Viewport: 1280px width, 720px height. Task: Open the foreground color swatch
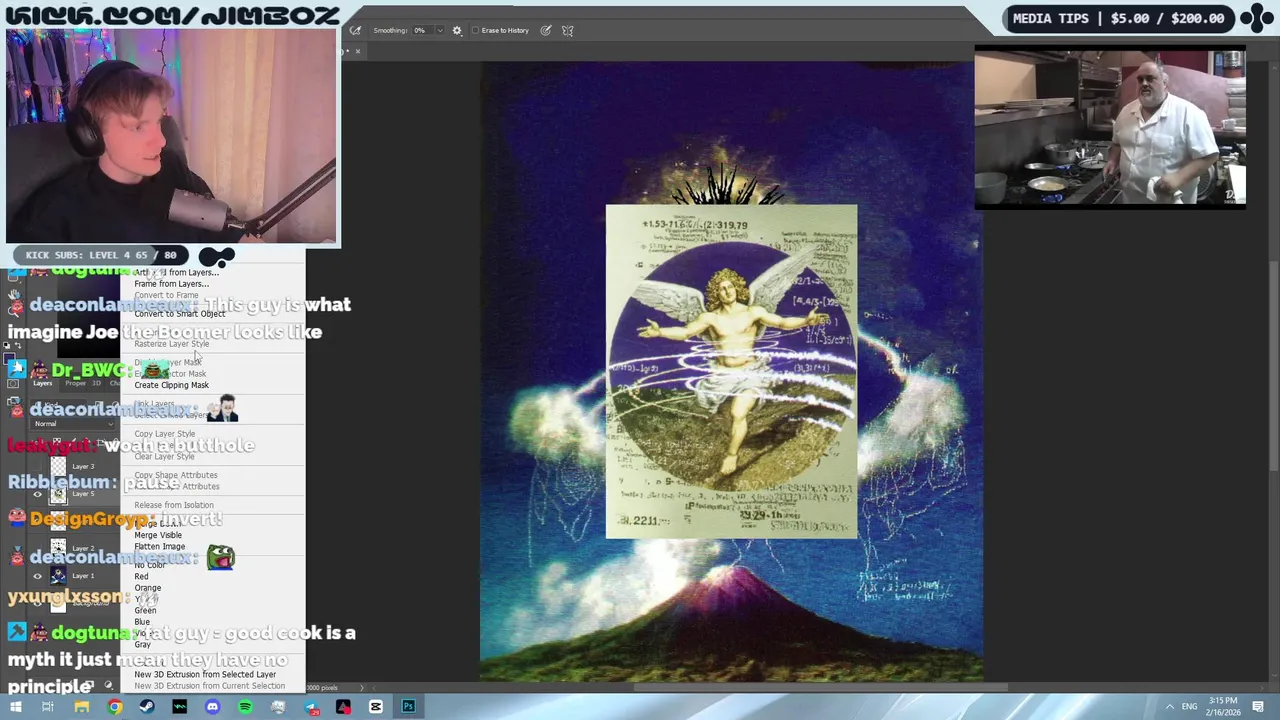(10, 357)
